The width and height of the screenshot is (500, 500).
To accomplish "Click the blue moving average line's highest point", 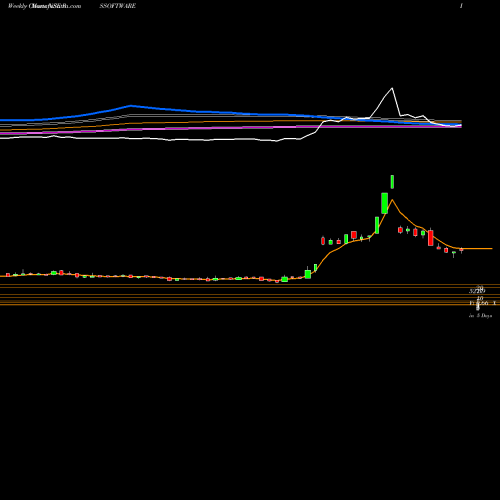I will pos(131,106).
